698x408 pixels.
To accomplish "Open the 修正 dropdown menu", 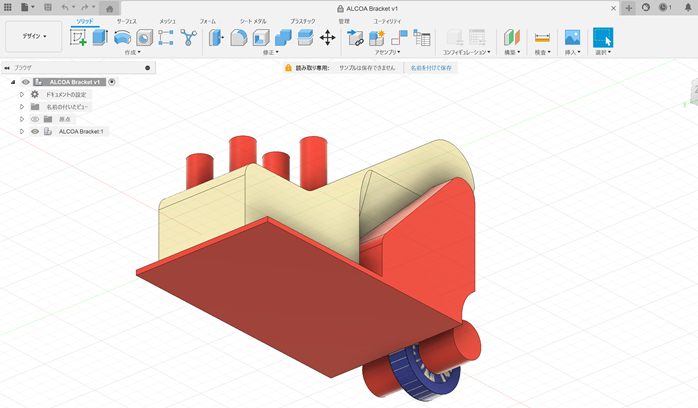I will pyautogui.click(x=271, y=53).
